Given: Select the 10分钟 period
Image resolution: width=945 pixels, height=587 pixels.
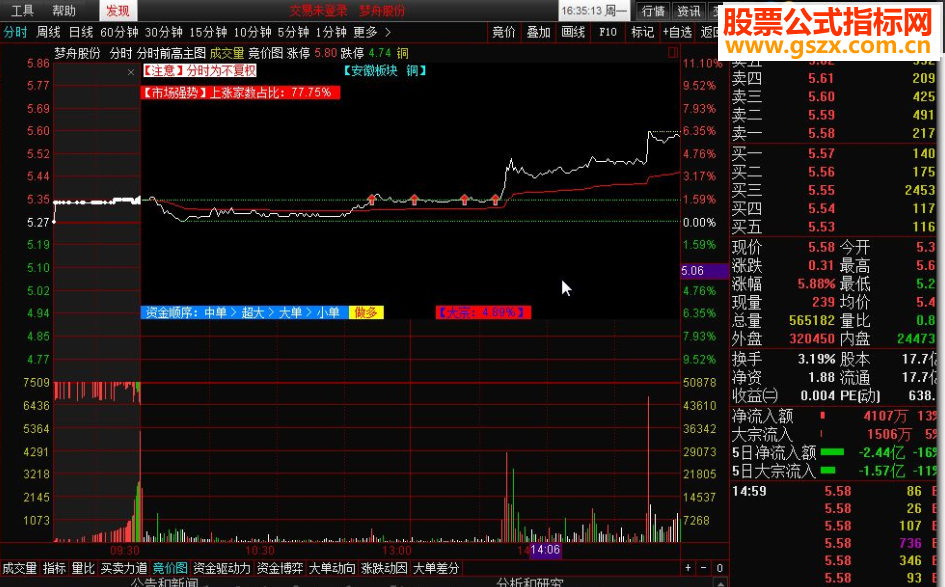Looking at the screenshot, I should pos(253,32).
